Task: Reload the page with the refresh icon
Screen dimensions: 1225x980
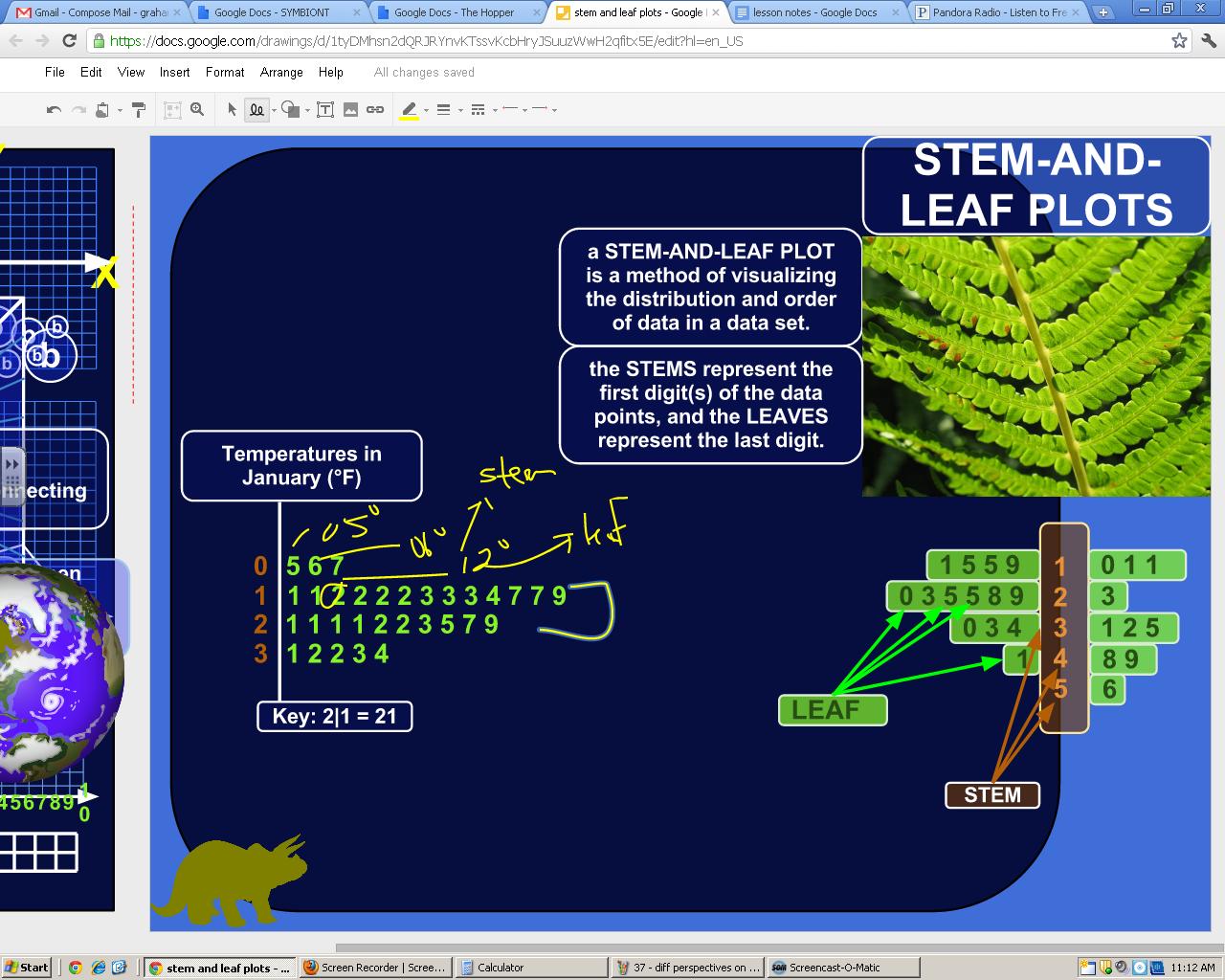Action: tap(69, 40)
